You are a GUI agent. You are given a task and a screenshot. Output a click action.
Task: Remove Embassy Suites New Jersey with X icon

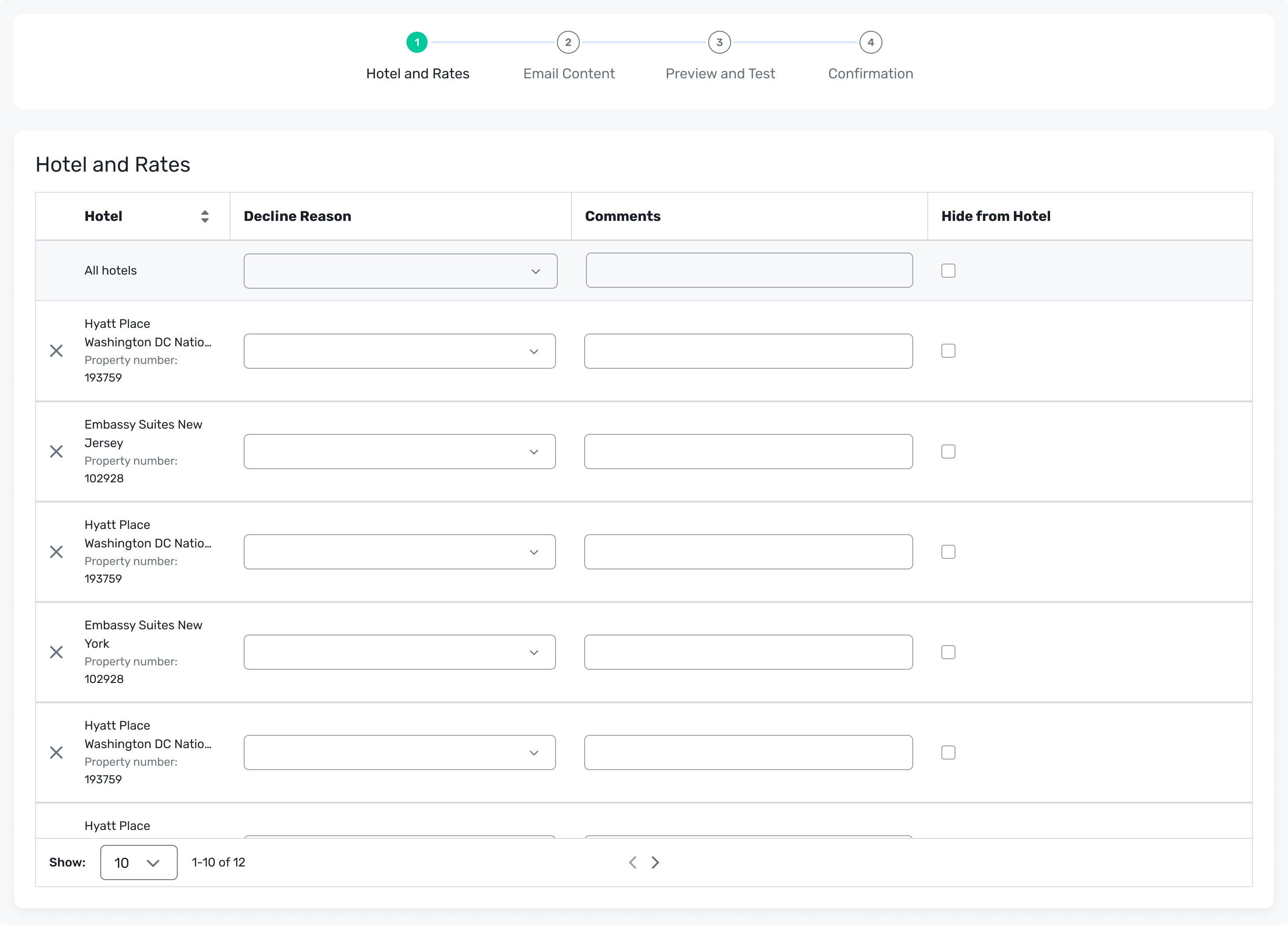pos(56,451)
